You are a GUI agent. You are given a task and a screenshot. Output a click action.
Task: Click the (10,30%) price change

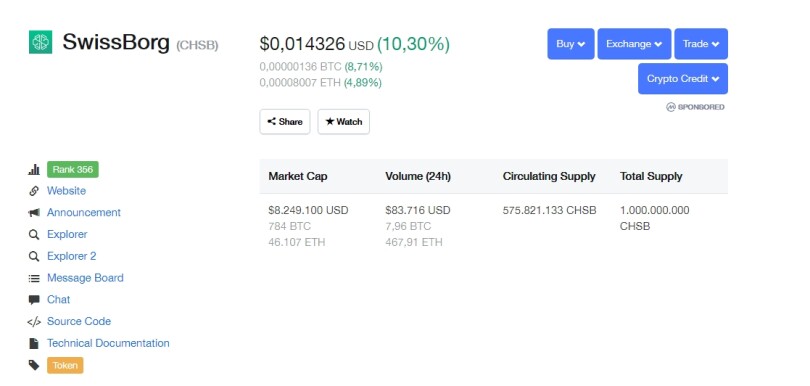tap(413, 44)
